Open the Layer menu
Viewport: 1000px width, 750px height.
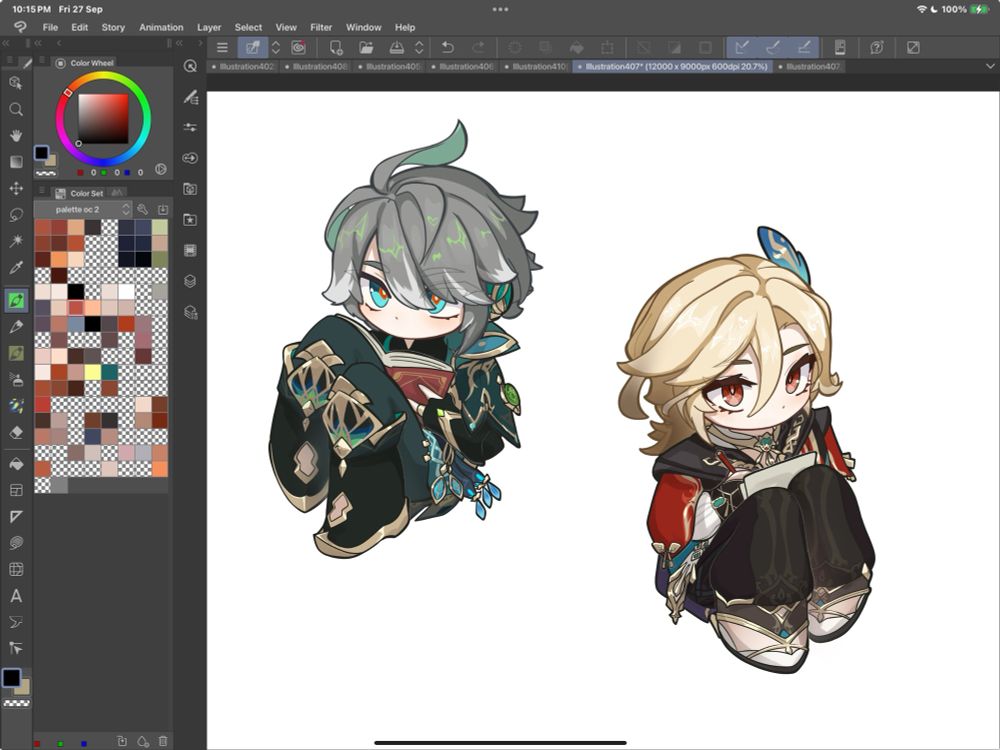click(x=209, y=27)
